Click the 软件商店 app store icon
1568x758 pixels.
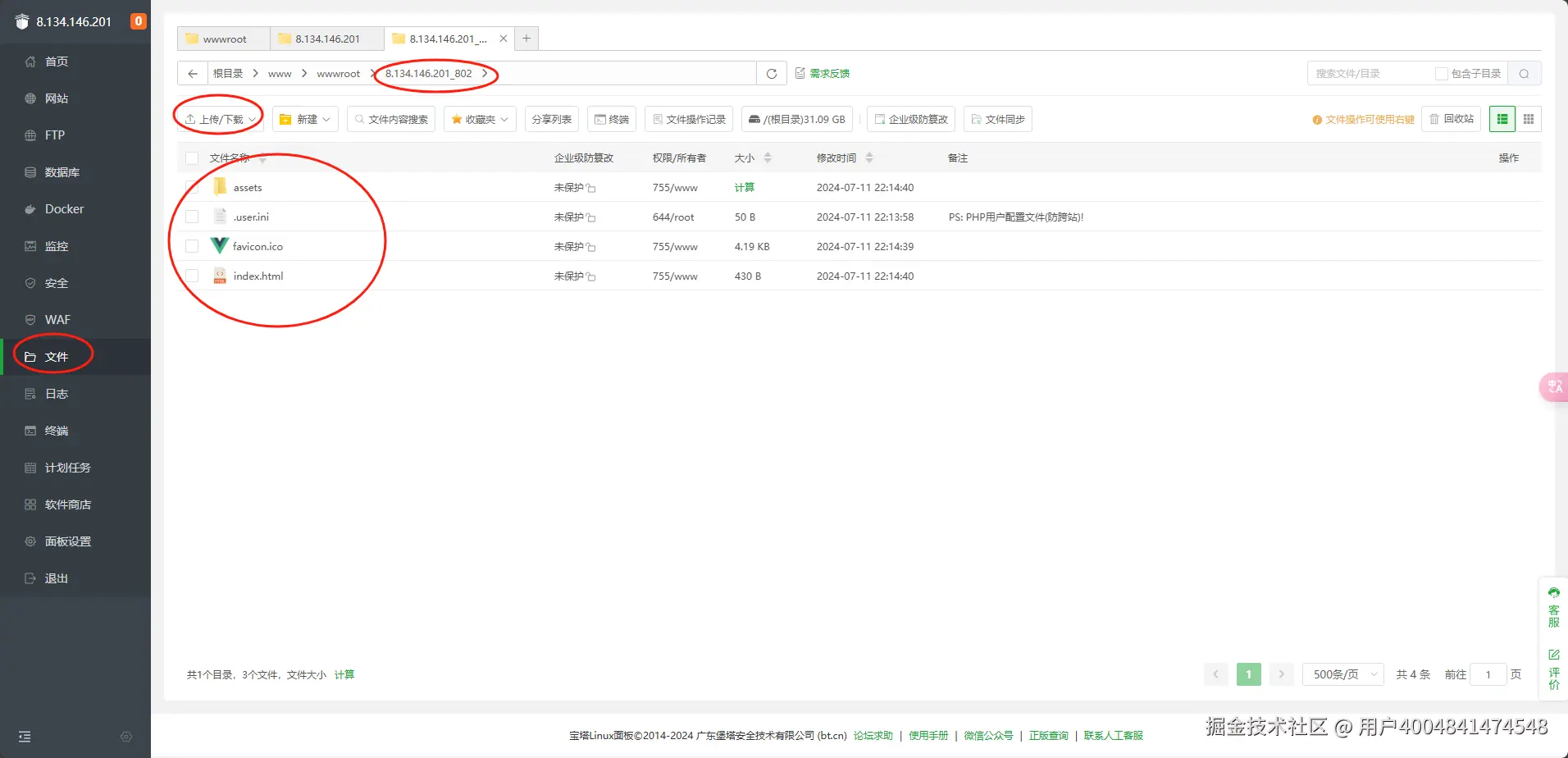[x=30, y=505]
